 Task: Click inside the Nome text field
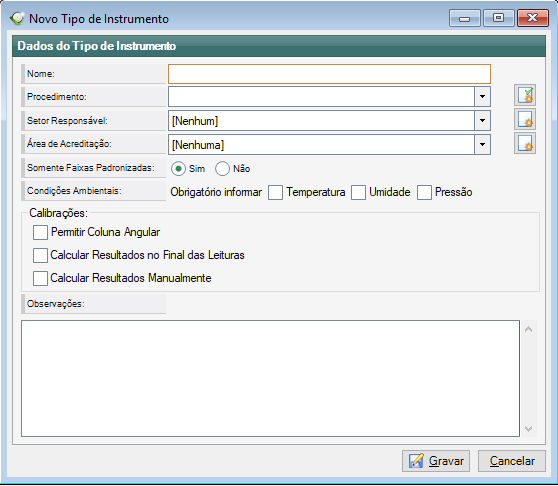click(330, 74)
